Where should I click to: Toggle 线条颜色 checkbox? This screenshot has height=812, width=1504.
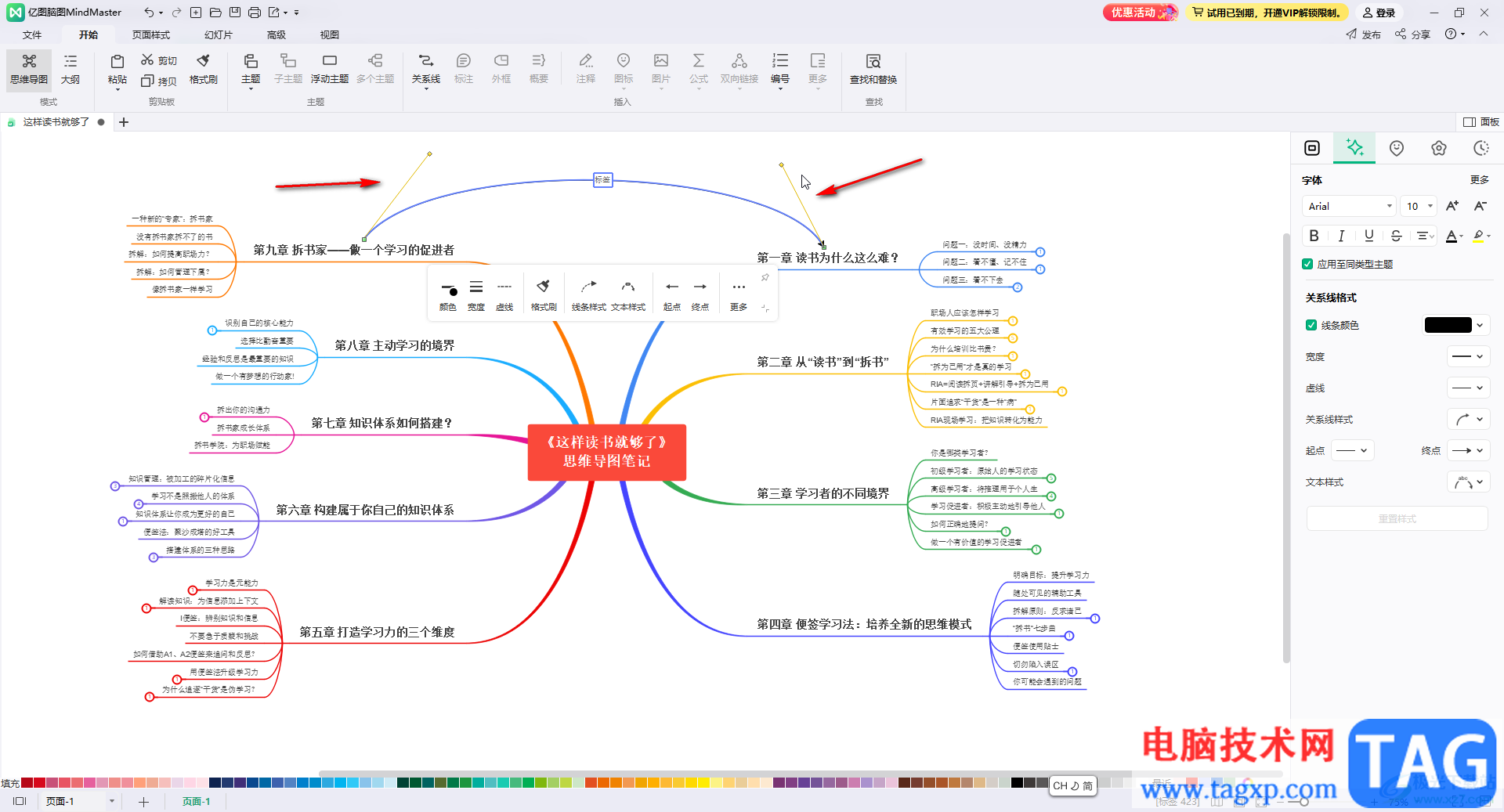tap(1311, 325)
